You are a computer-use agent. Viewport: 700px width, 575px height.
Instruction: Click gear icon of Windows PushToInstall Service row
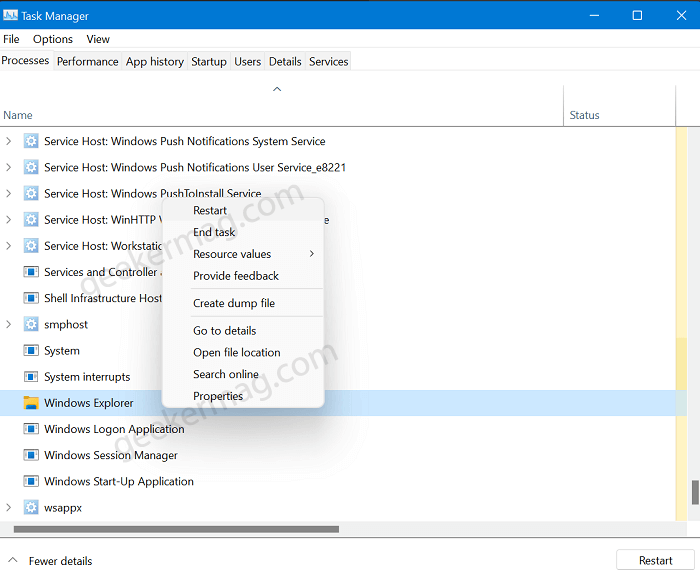31,193
